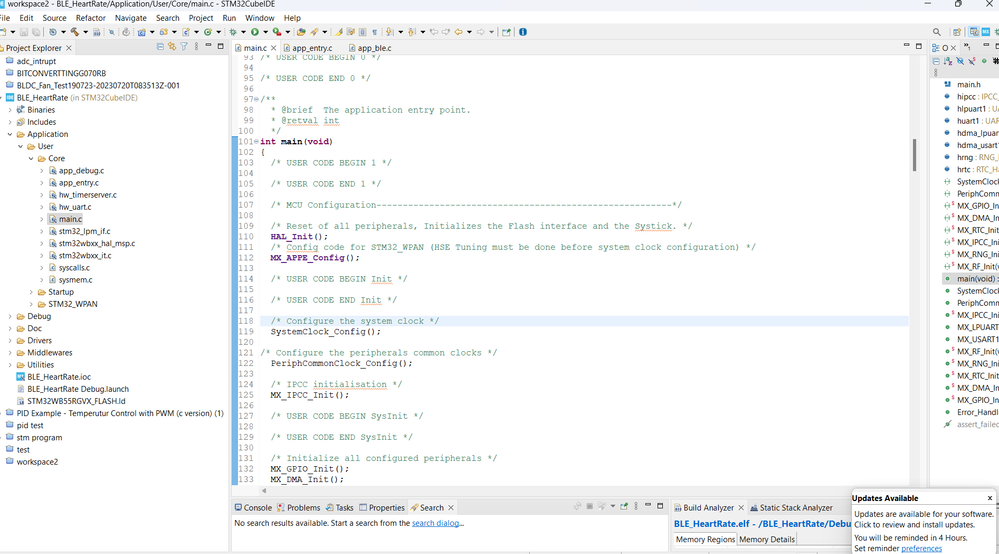This screenshot has width=999, height=554.
Task: Click the Toggle Mark Occurrences highlighter icon
Action: pos(338,32)
